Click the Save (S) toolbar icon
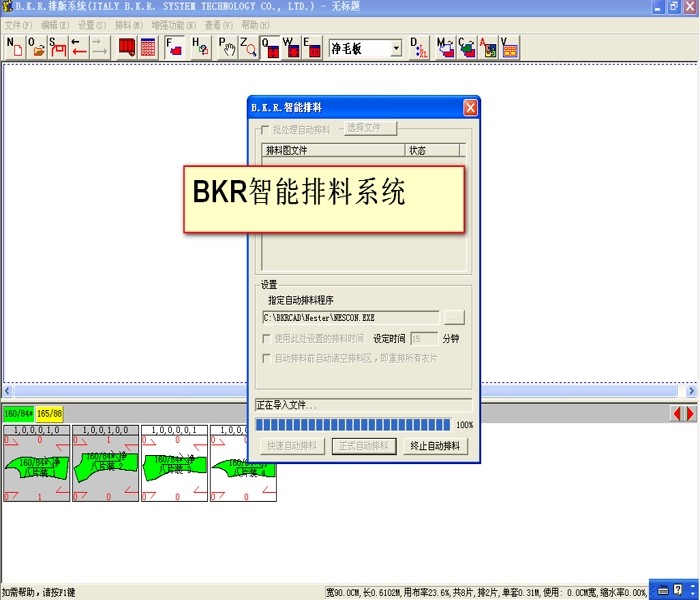 click(x=58, y=47)
